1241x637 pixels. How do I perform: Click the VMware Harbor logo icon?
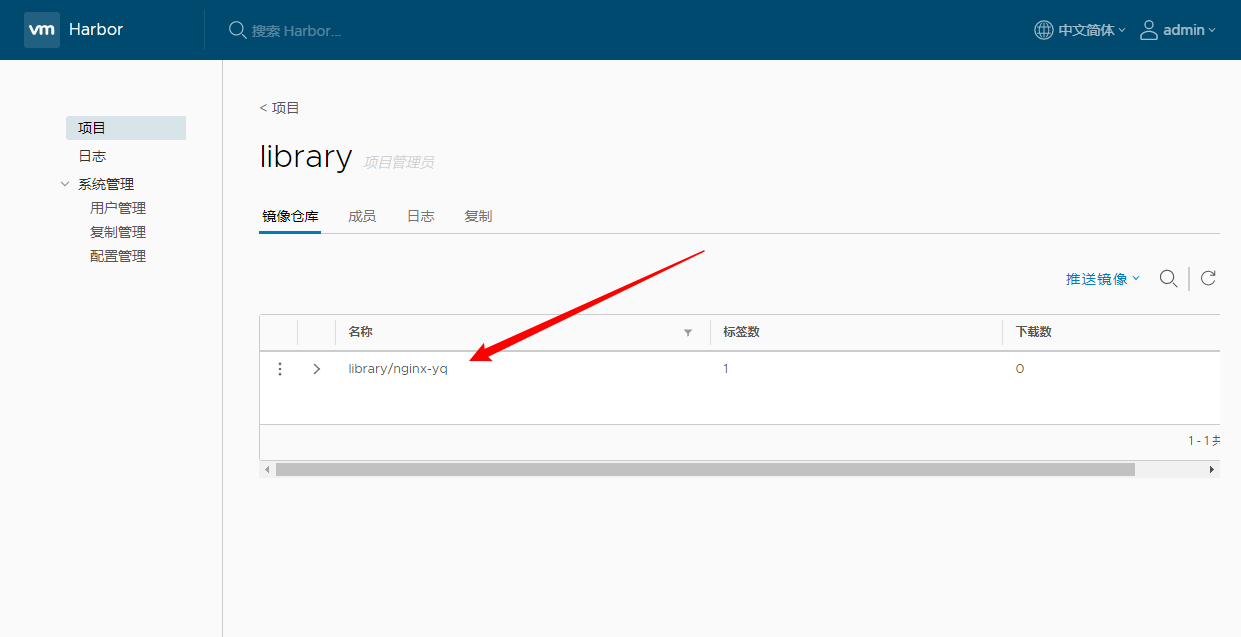(x=42, y=30)
